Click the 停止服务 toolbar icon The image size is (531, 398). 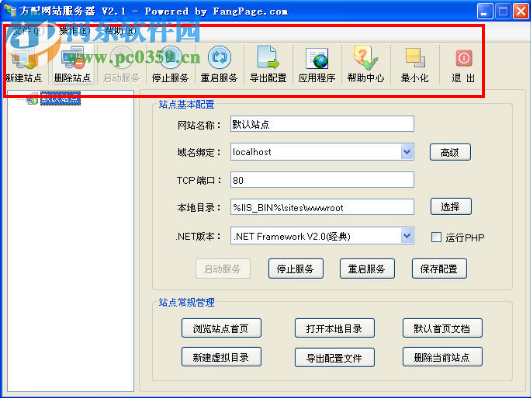[170, 64]
